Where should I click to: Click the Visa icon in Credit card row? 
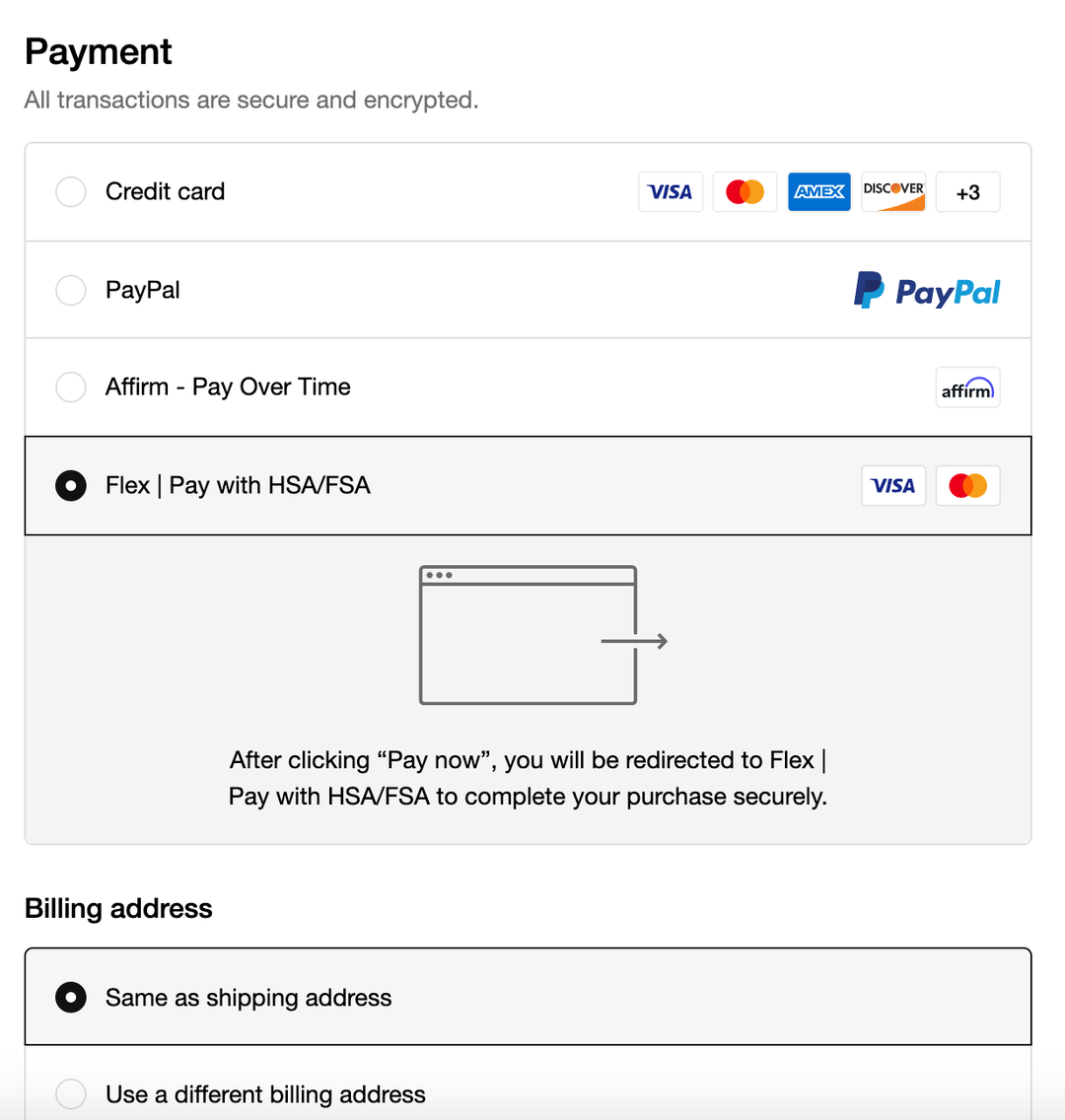pos(671,192)
